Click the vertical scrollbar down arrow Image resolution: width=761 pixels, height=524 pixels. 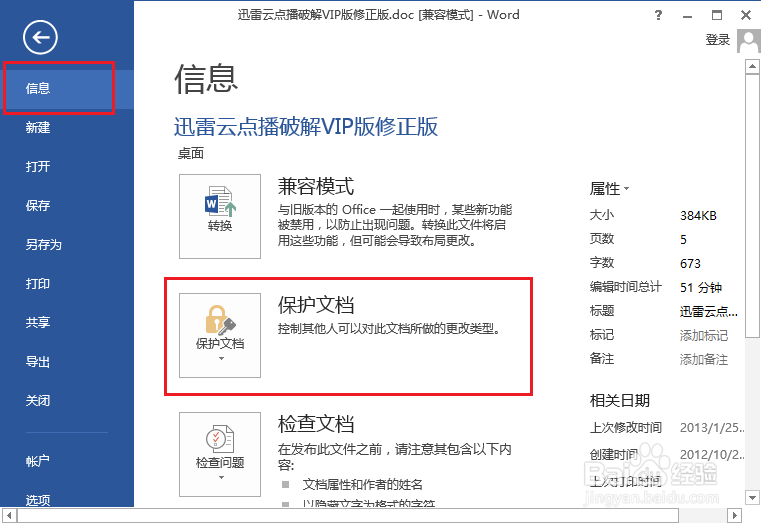point(752,498)
